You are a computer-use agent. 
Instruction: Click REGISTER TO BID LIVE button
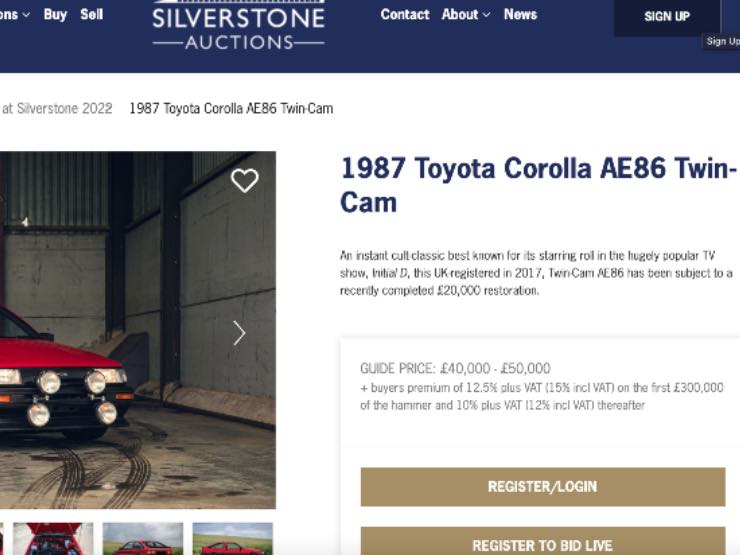(542, 545)
